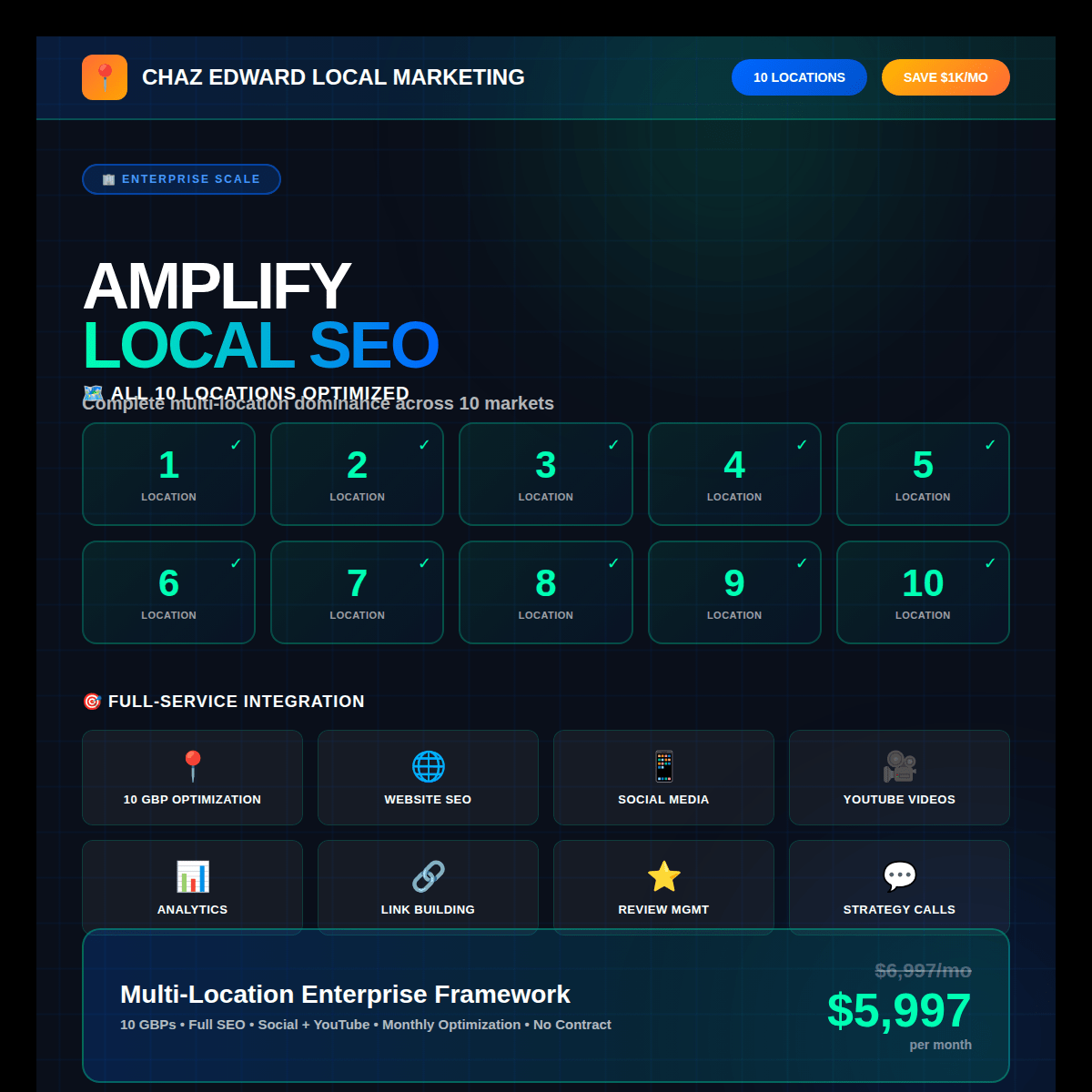Viewport: 1092px width, 1092px height.
Task: Open the YouTube Videos camera icon
Action: pos(899,766)
